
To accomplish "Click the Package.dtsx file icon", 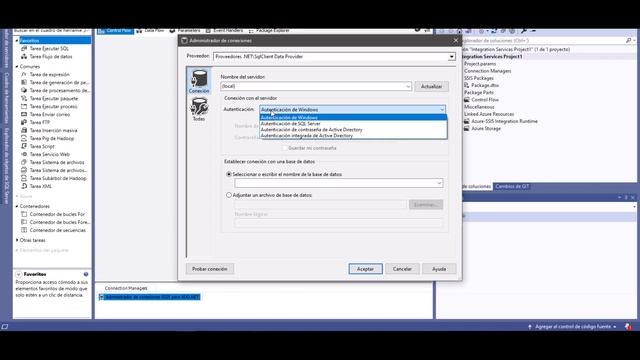I will (467, 85).
